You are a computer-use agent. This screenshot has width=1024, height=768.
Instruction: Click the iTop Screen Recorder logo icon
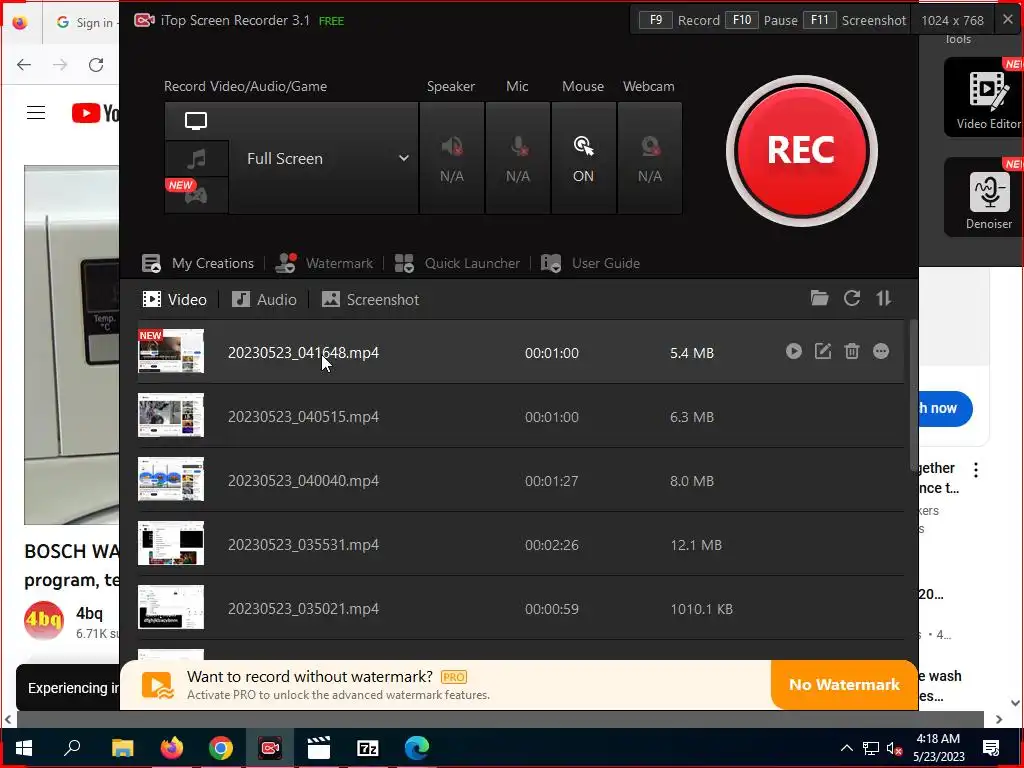click(x=144, y=20)
